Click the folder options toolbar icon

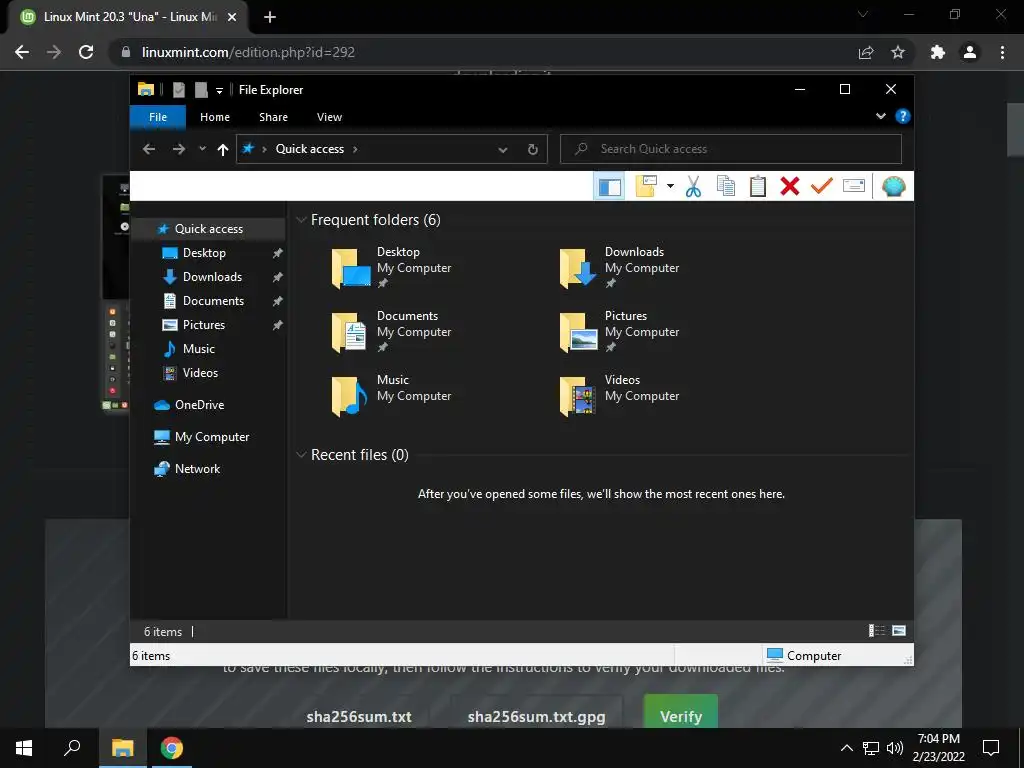click(x=646, y=187)
